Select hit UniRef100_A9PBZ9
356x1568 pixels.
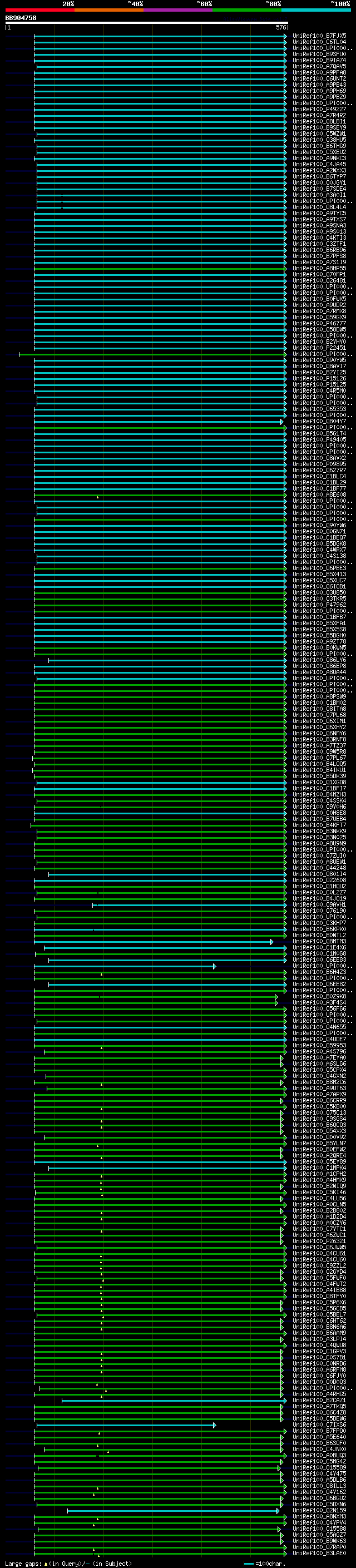[x=319, y=97]
